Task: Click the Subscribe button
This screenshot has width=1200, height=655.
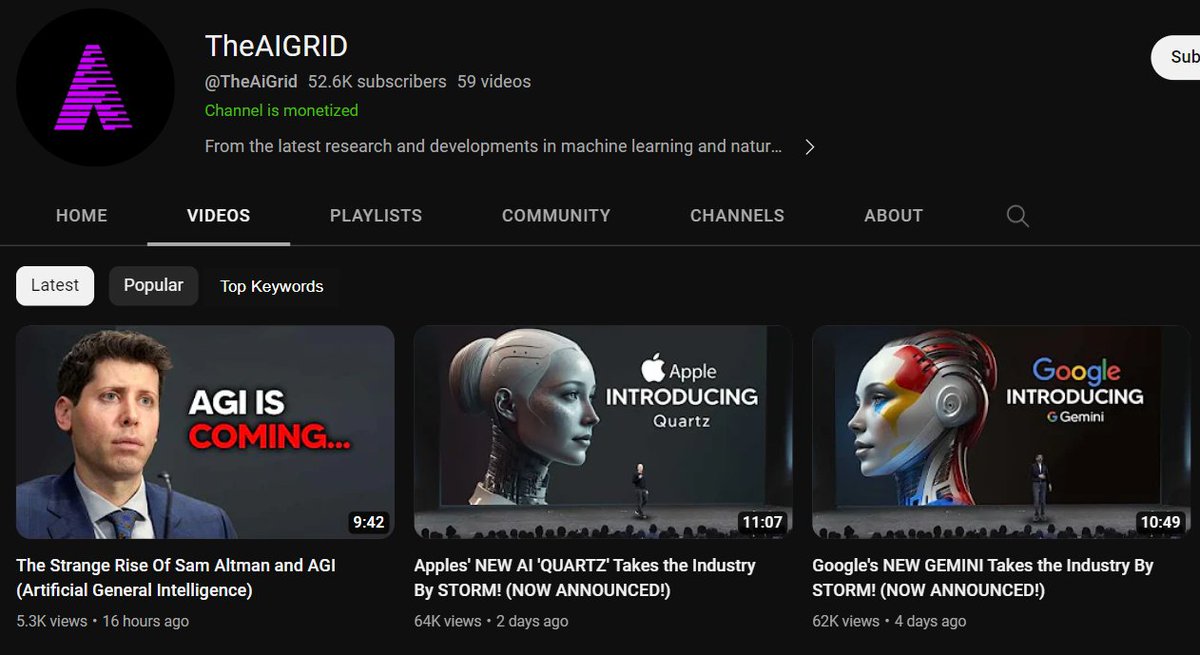Action: pos(1176,57)
